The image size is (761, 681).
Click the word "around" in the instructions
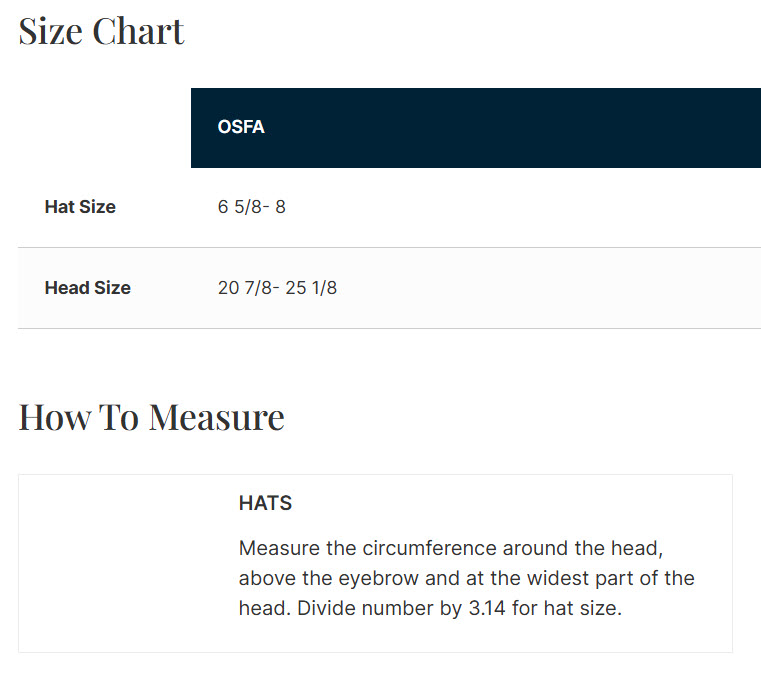coord(538,549)
